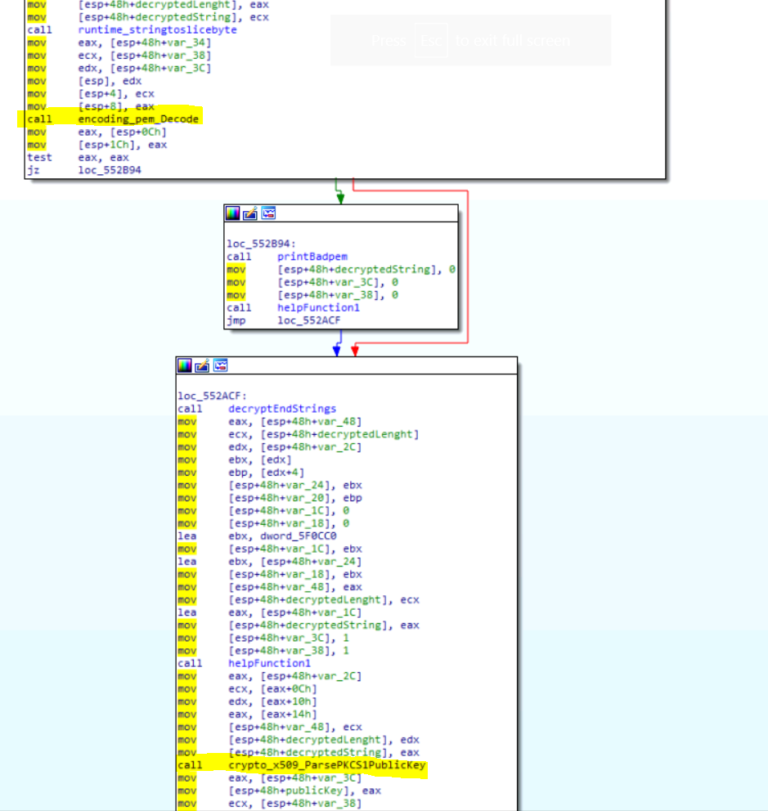
Task: Select mov [esp+48h+var_1C], ebx line
Action: [270, 549]
